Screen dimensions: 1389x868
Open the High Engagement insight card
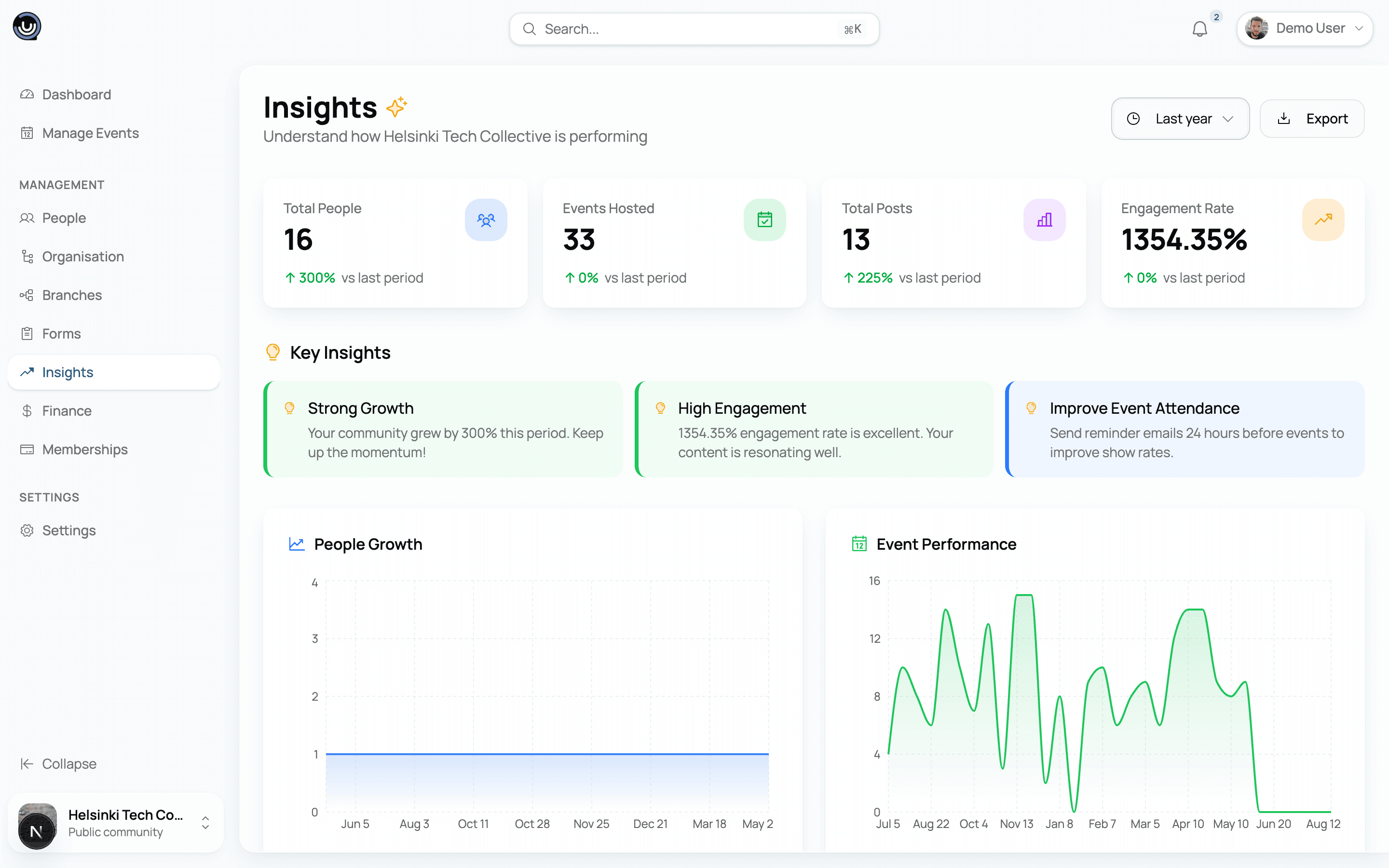click(x=814, y=429)
